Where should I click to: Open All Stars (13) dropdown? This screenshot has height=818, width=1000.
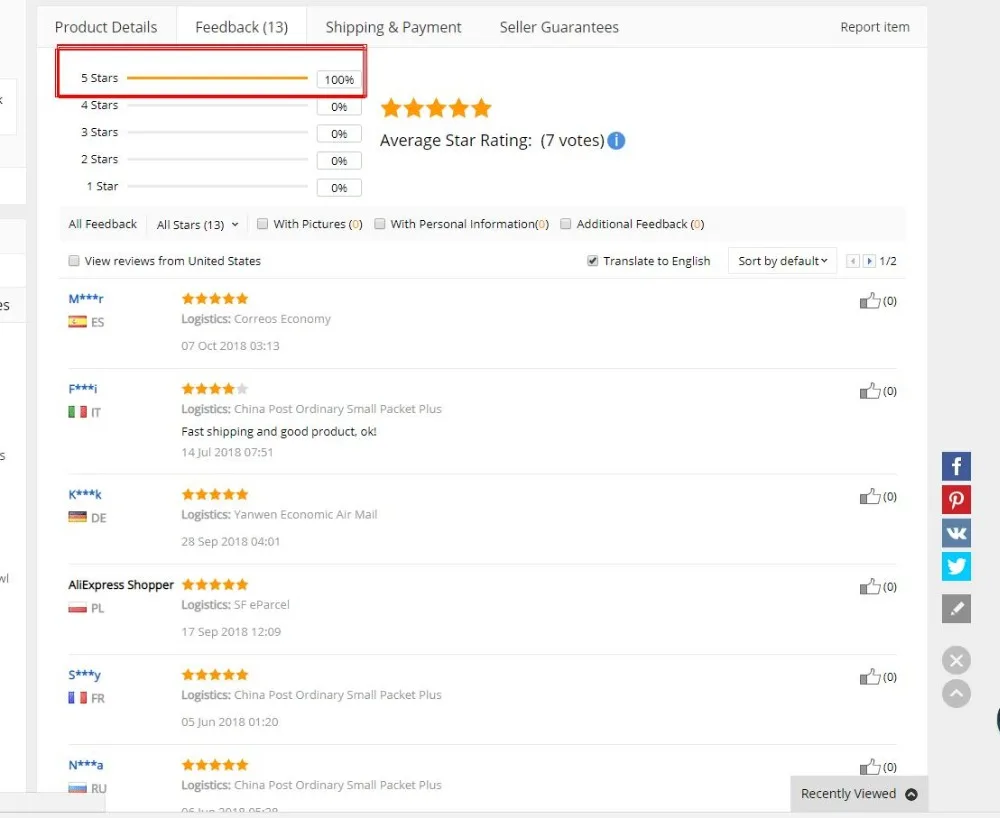198,224
